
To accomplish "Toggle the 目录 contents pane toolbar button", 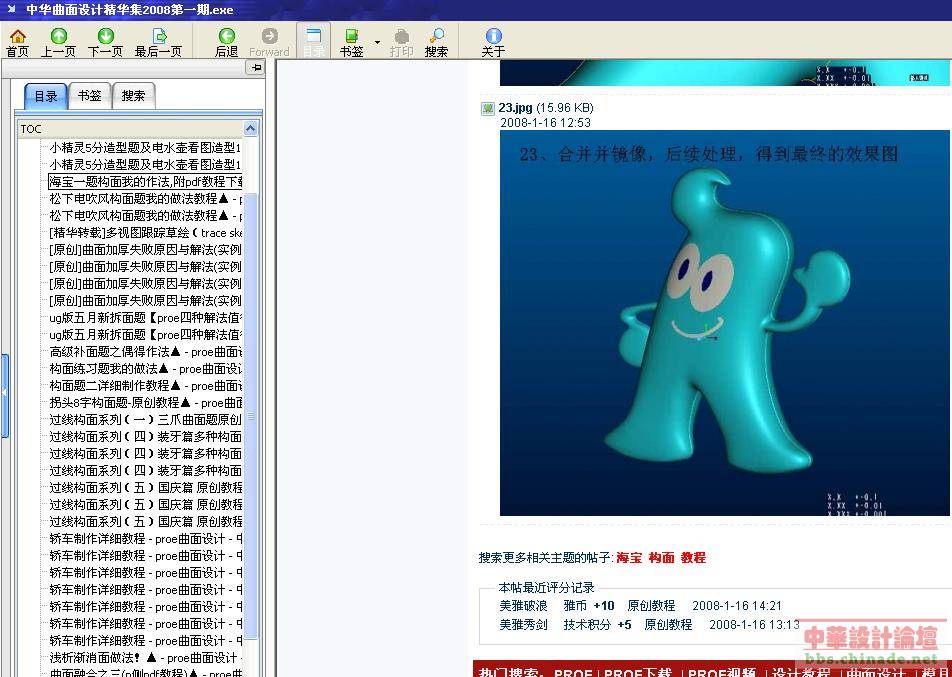I will point(314,42).
